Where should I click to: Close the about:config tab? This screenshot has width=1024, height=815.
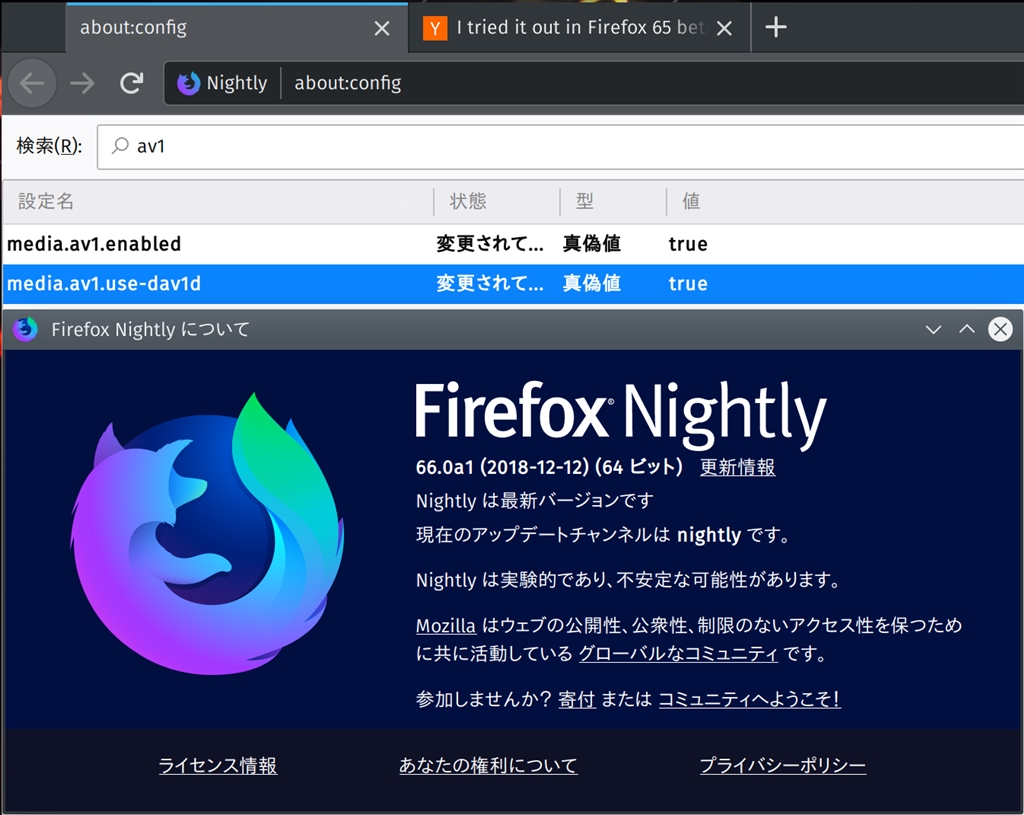click(x=382, y=28)
